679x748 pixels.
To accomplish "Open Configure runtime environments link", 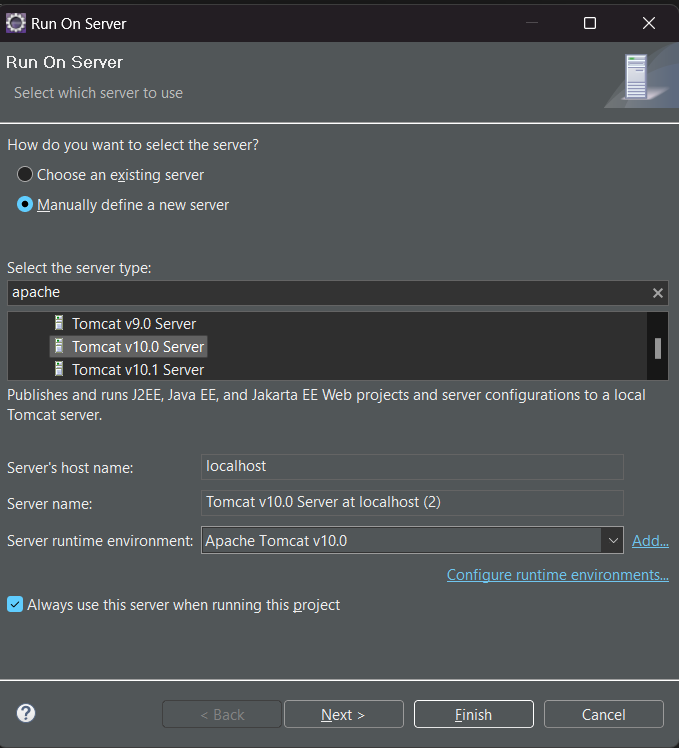I will coord(557,575).
